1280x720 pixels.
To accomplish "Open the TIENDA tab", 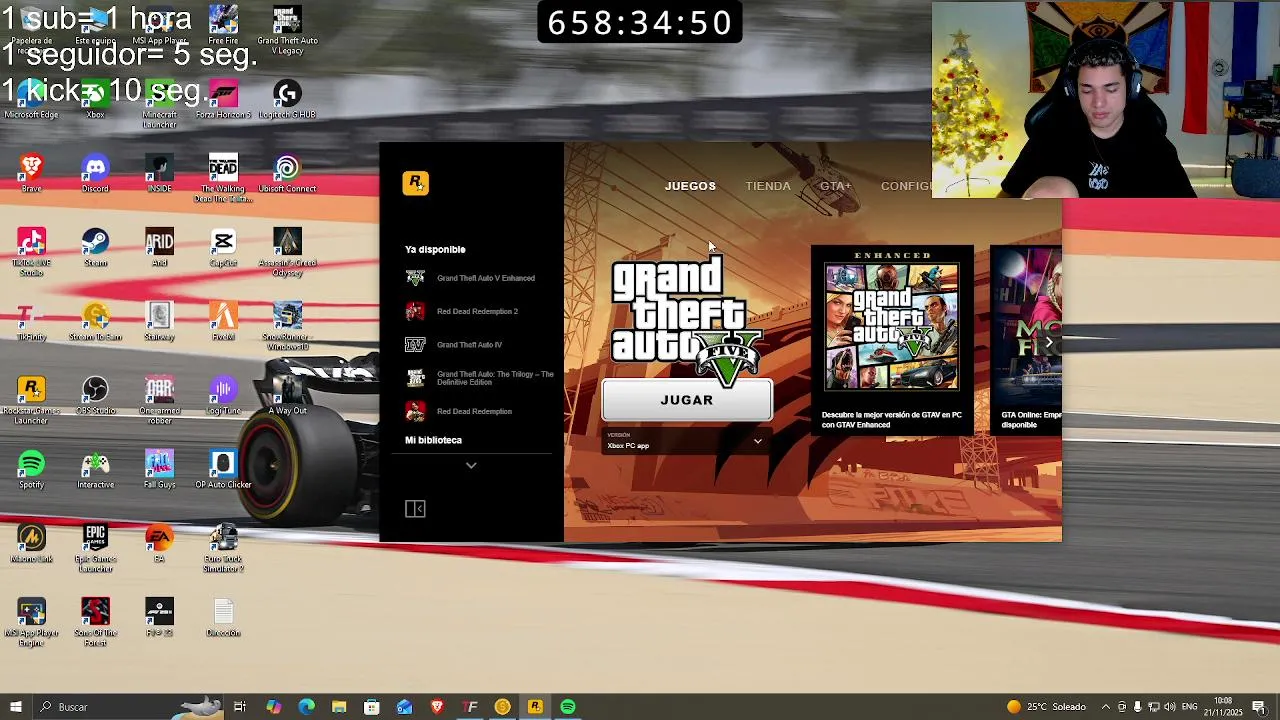I will [768, 186].
